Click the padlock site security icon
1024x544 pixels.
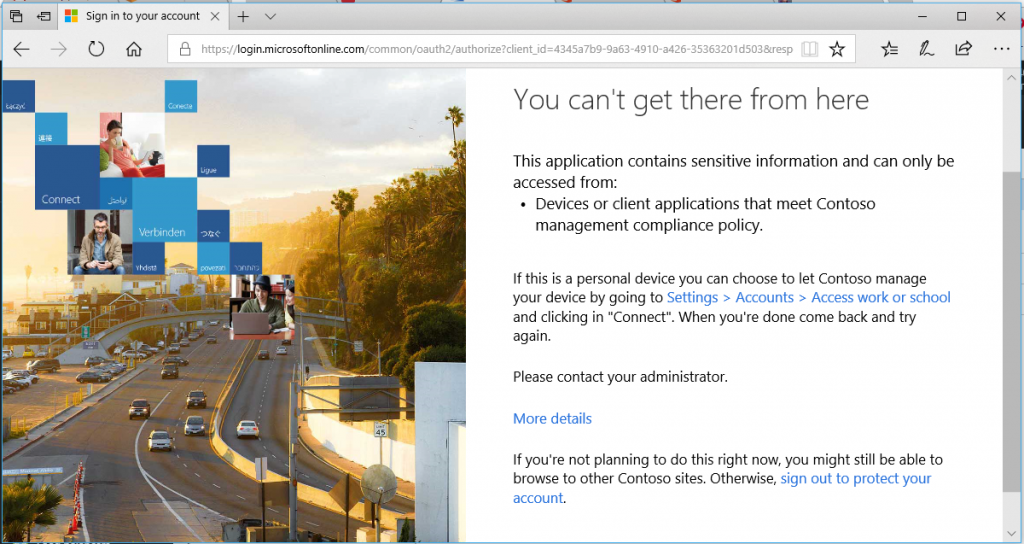(185, 49)
